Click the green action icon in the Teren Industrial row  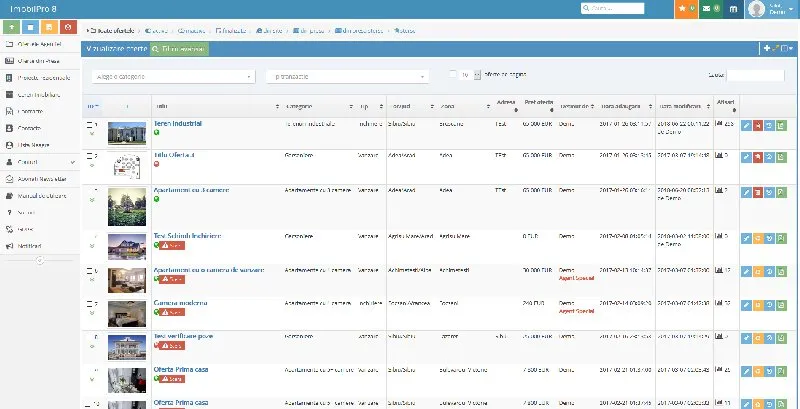coord(781,125)
